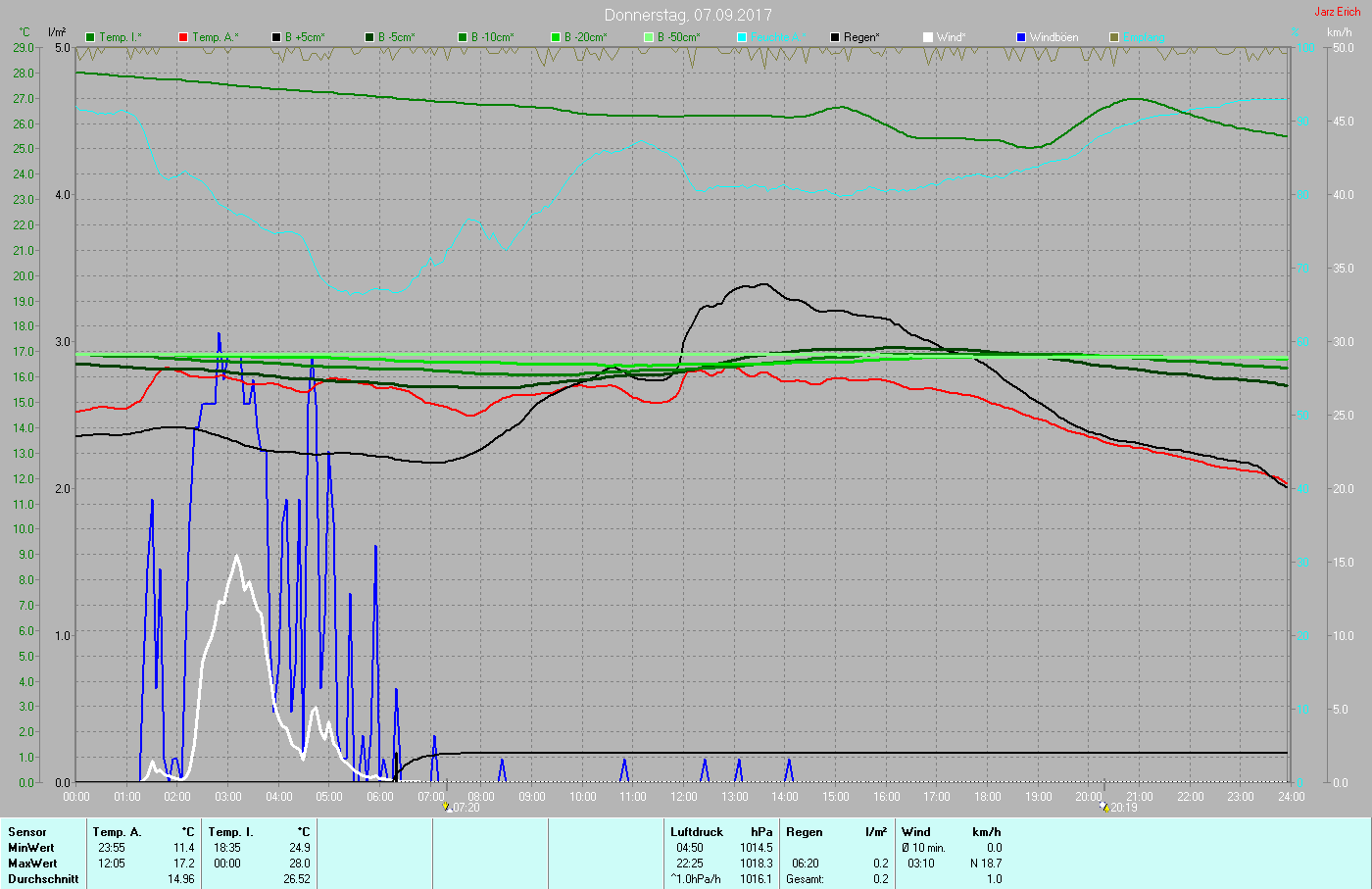Select the light green B -50cm legend swatch
This screenshot has width=1372, height=889.
pyautogui.click(x=649, y=37)
